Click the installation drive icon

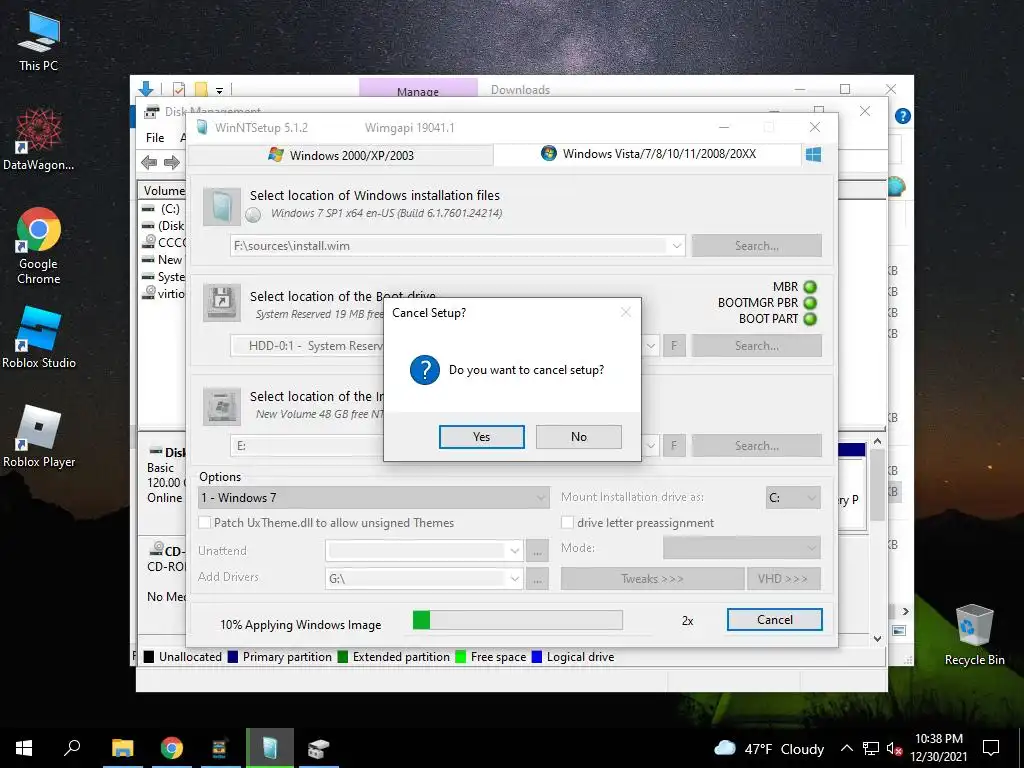coord(222,406)
